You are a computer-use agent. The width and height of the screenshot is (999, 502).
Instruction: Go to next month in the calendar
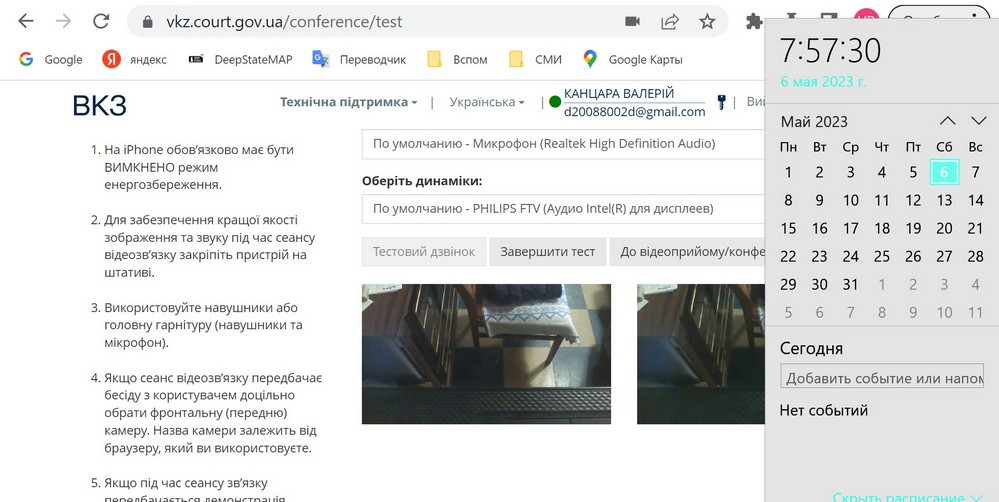pos(978,121)
